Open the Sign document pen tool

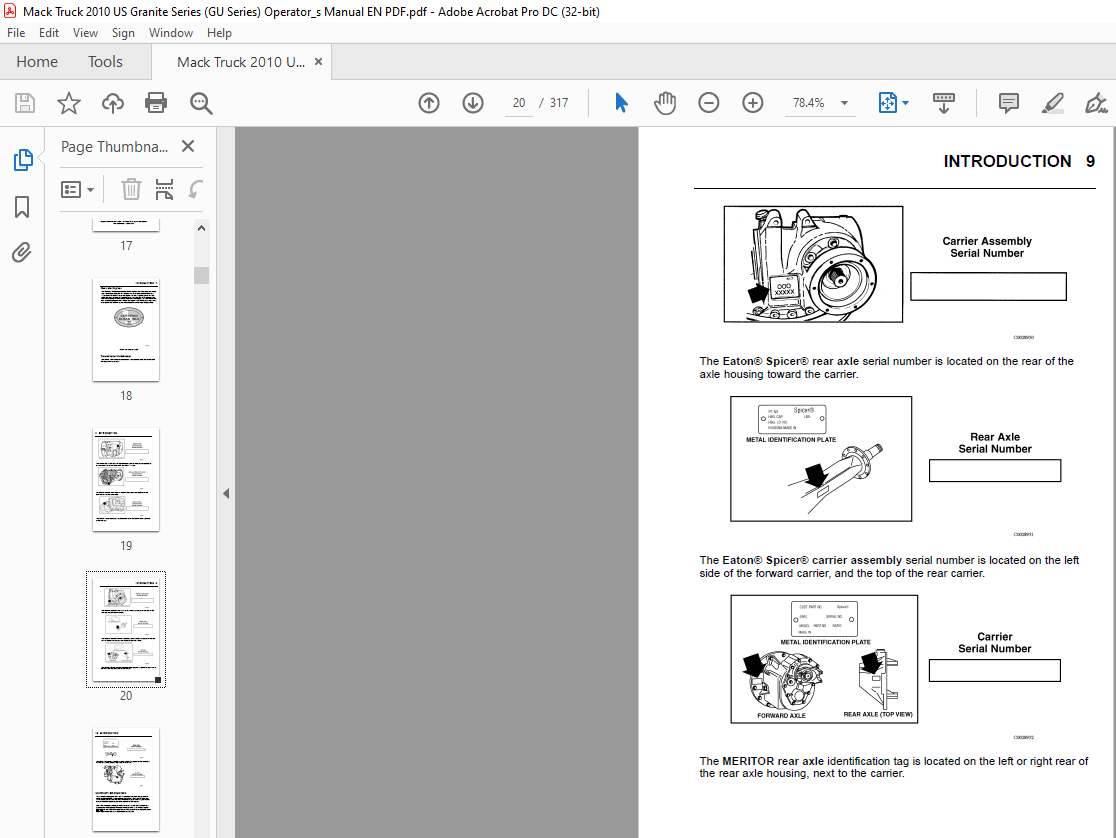[x=1096, y=103]
